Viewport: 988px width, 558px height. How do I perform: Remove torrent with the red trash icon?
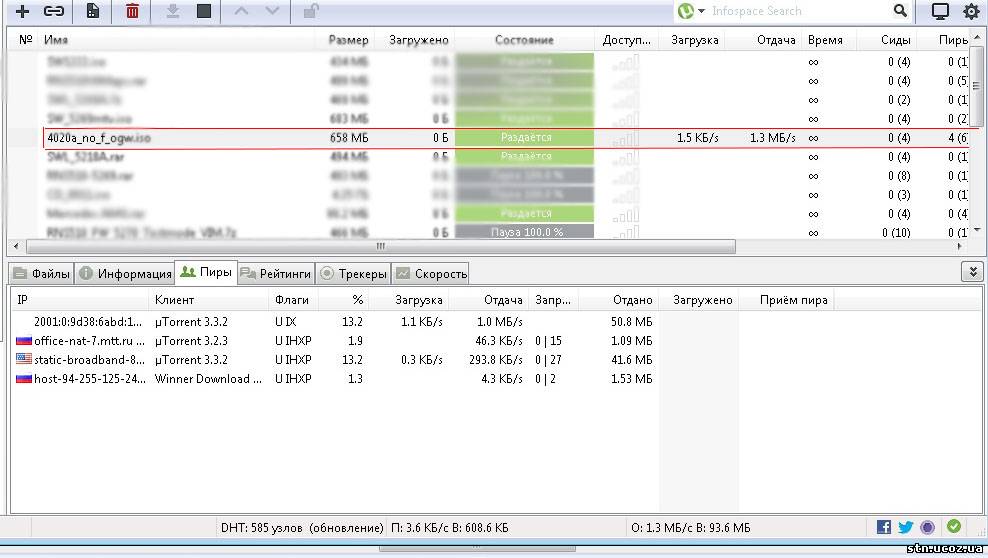point(132,11)
